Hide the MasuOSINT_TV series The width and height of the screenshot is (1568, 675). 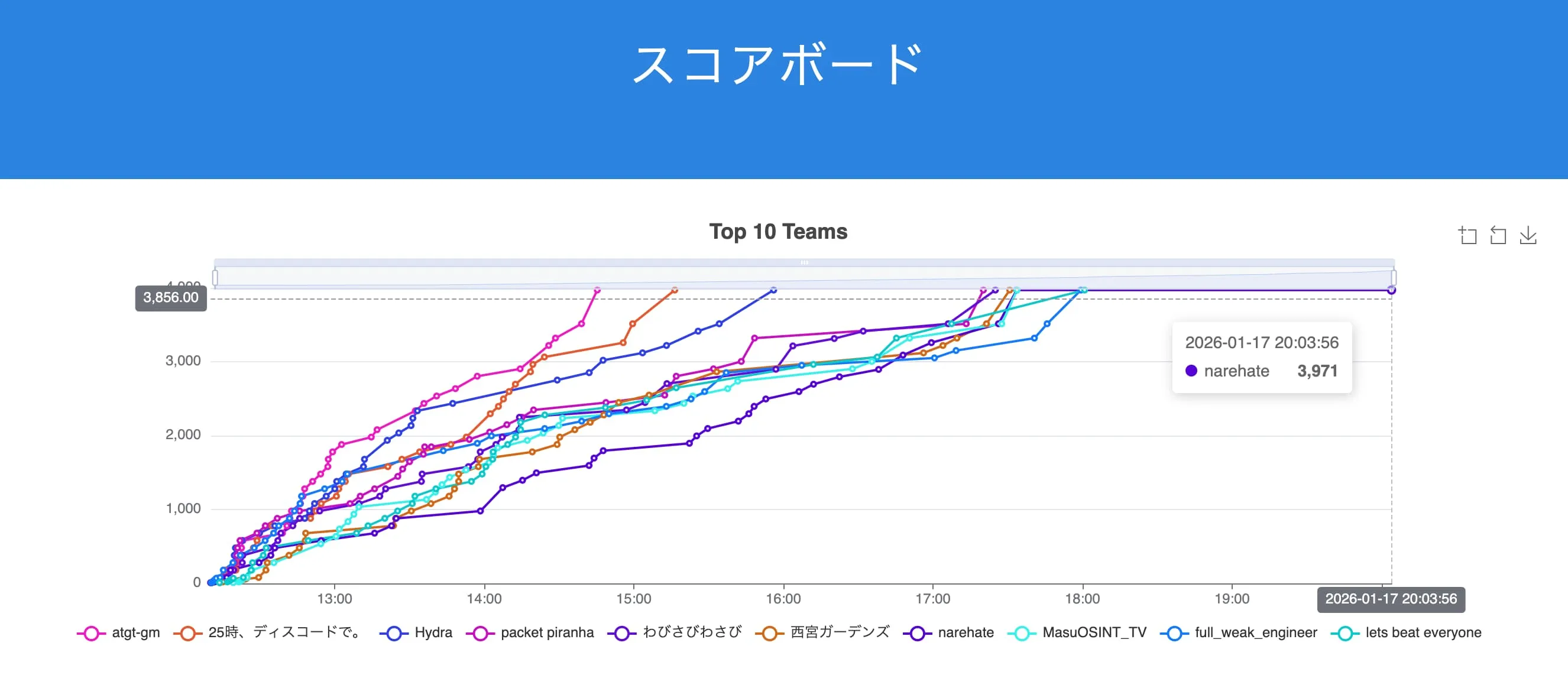point(1077,633)
